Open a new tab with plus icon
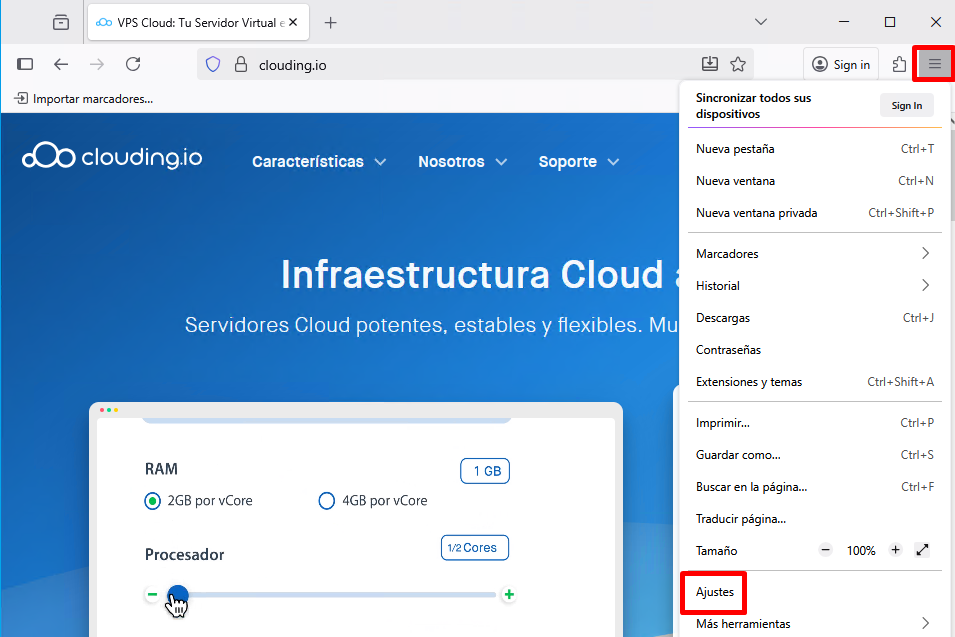 [x=331, y=22]
